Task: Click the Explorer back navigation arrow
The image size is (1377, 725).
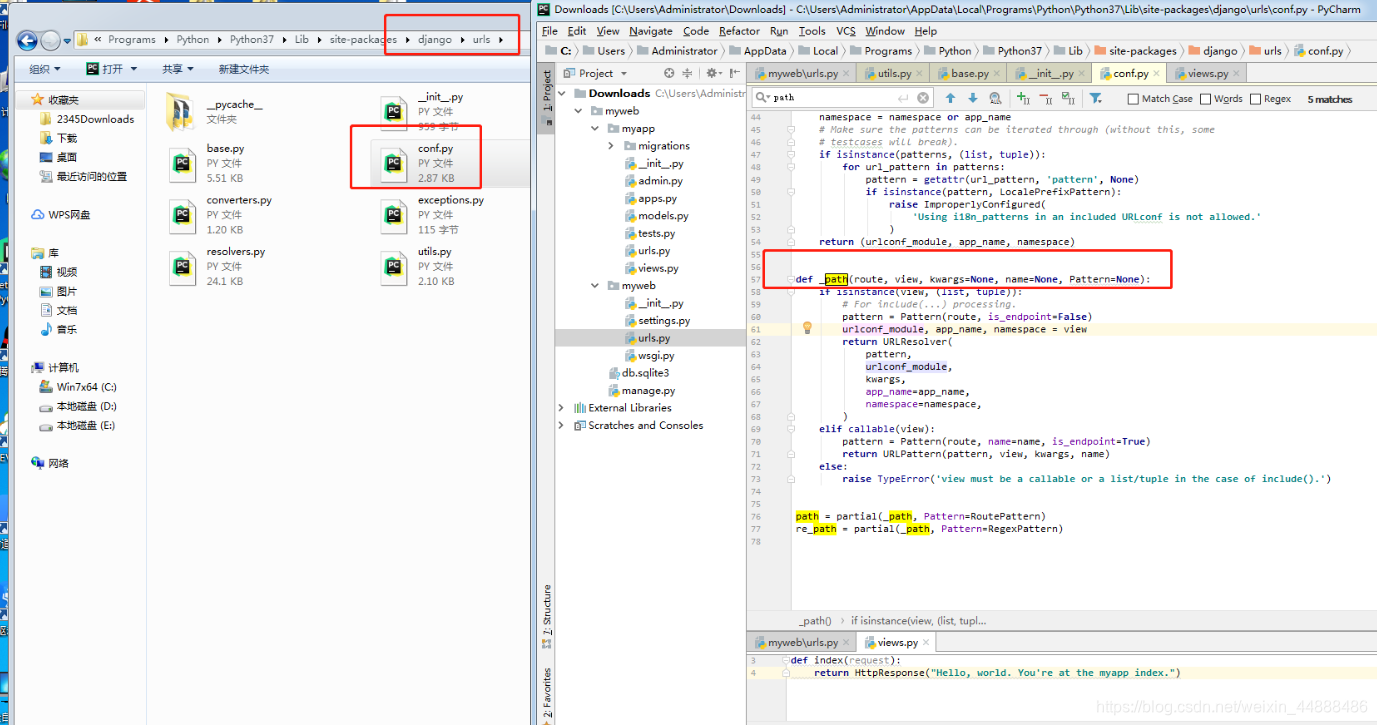Action: pos(27,40)
